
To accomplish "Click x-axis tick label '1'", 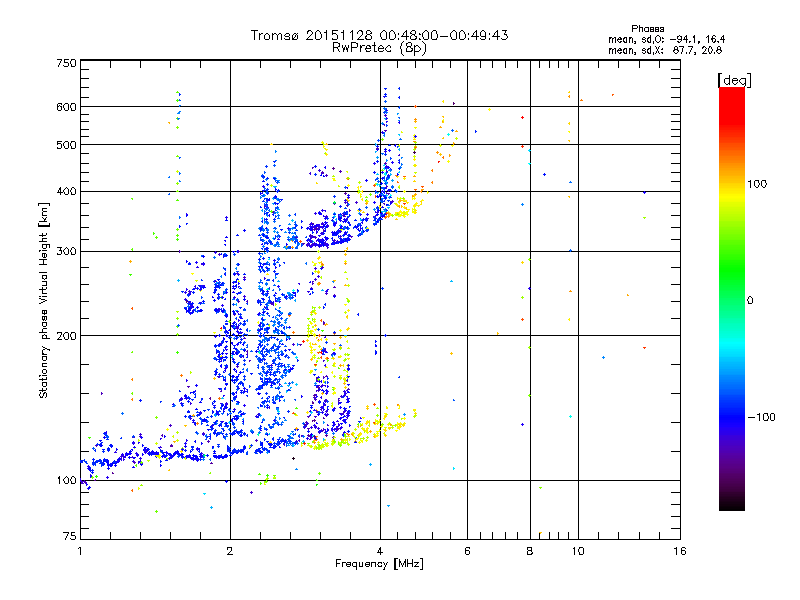I will [x=80, y=551].
